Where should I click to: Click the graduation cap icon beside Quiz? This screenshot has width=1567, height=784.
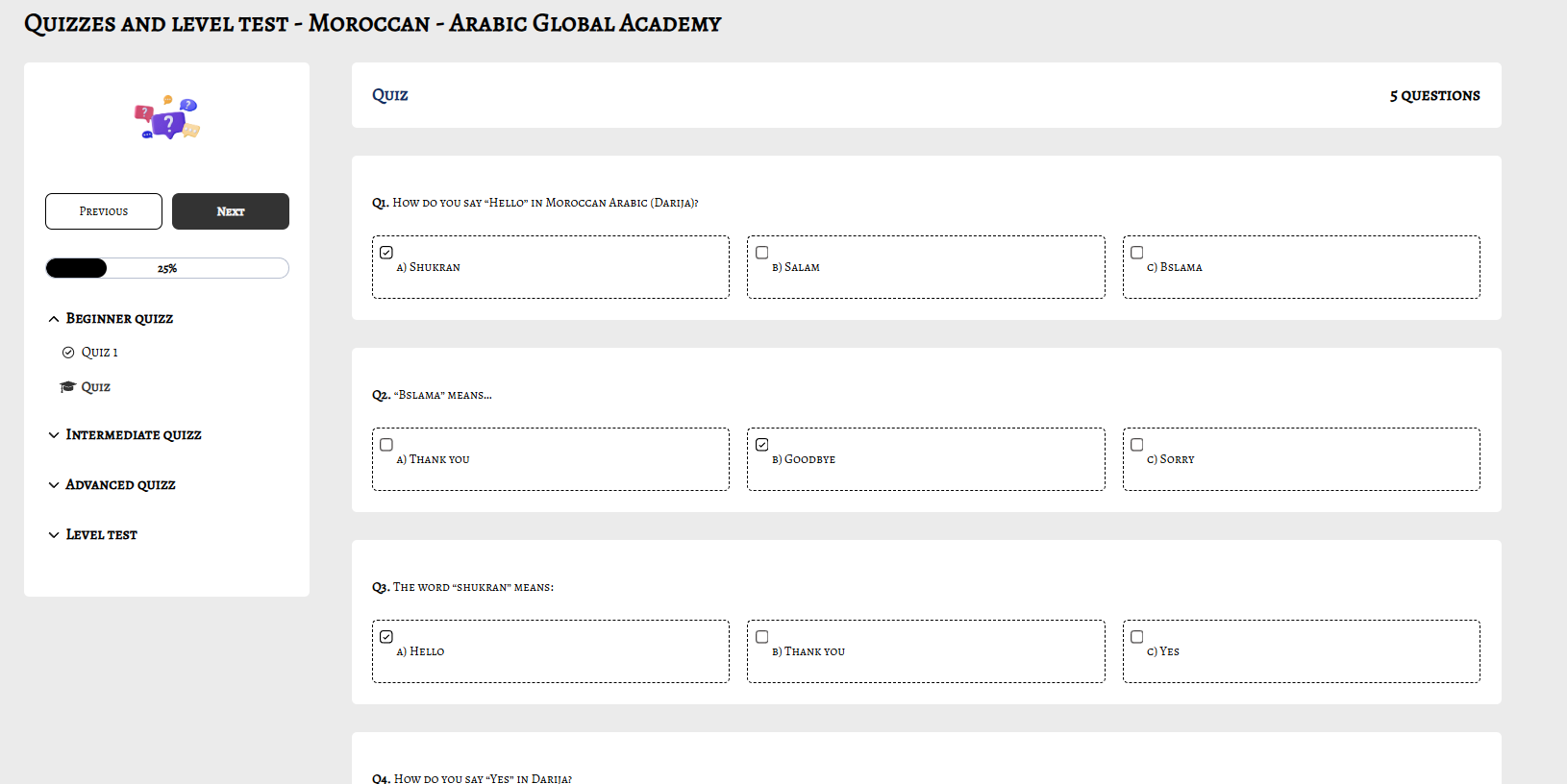(68, 387)
